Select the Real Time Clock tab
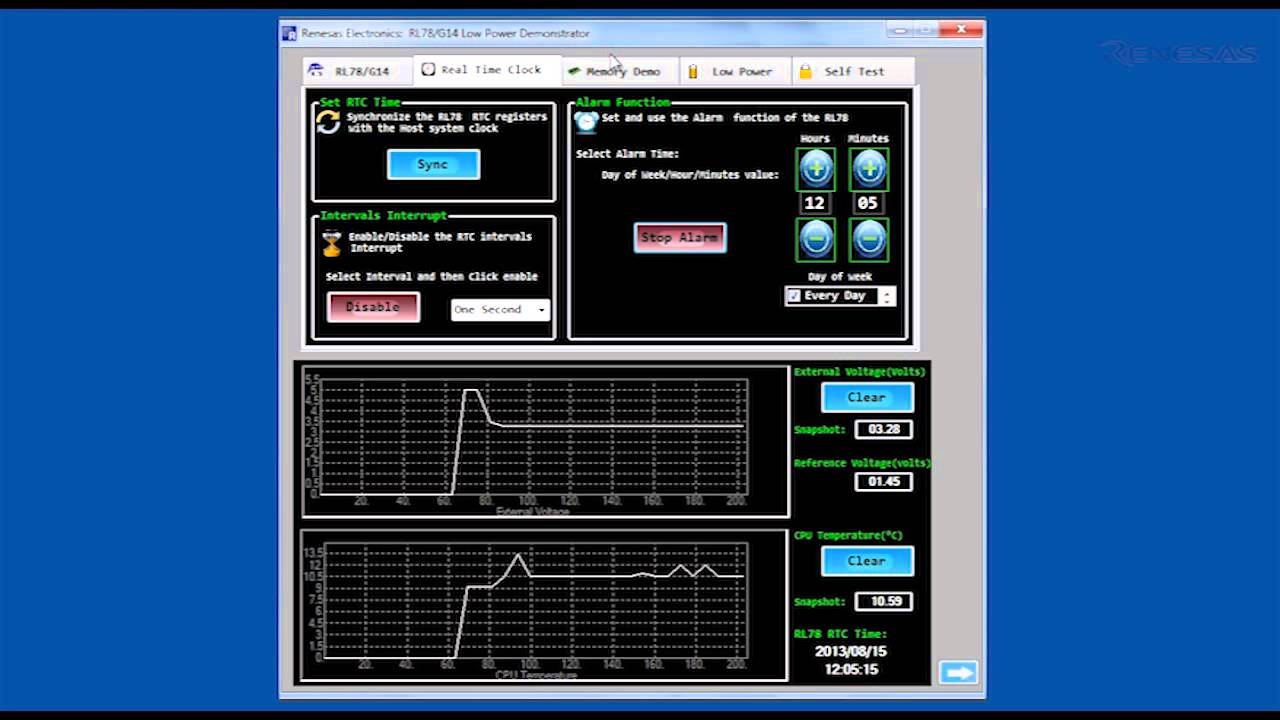 487,69
